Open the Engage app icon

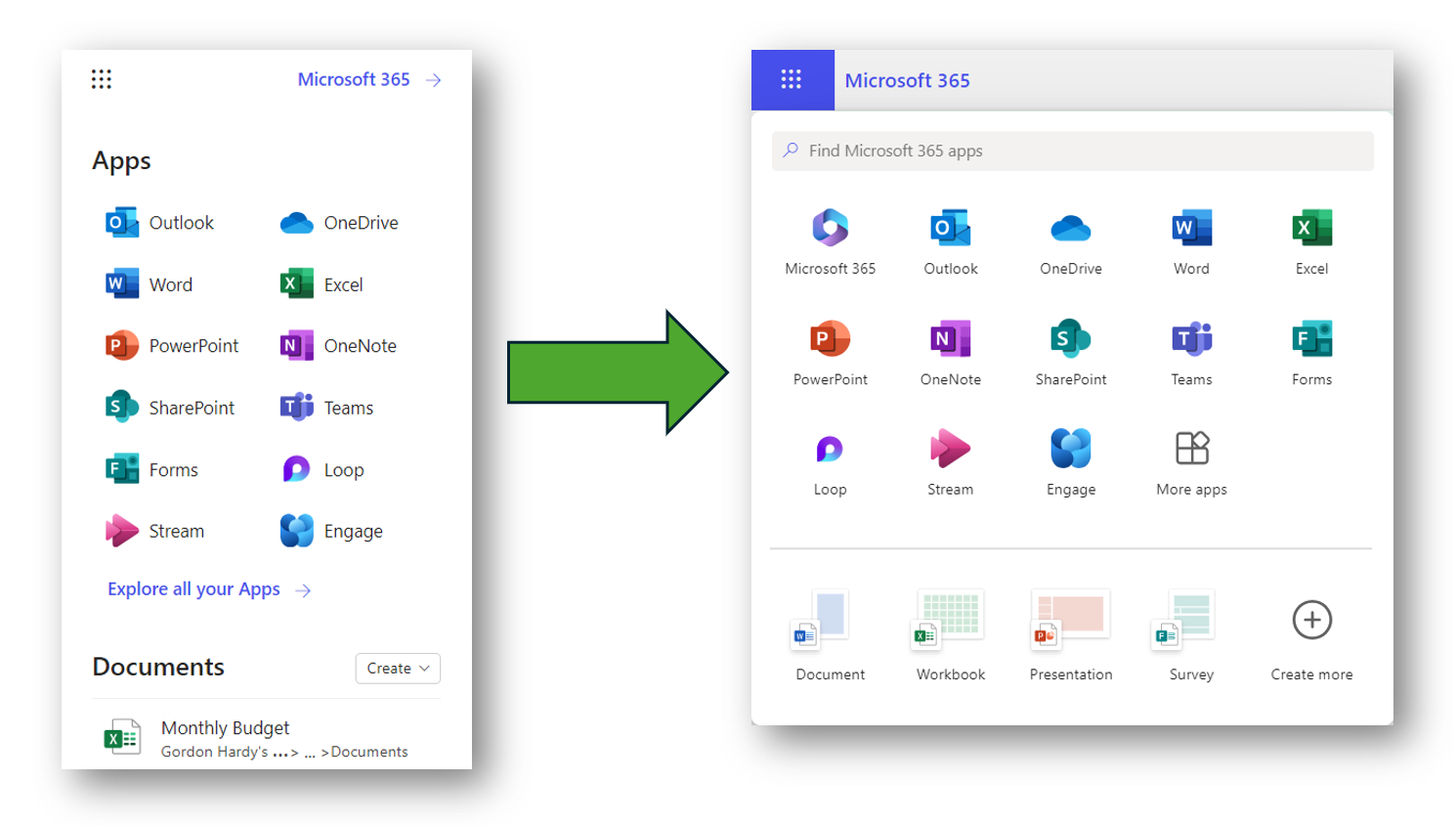click(x=1070, y=449)
